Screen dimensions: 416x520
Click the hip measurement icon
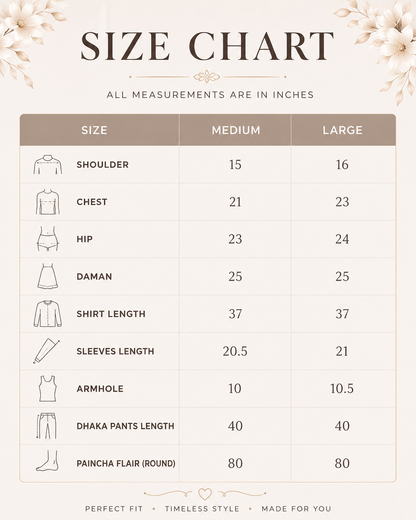tap(48, 239)
